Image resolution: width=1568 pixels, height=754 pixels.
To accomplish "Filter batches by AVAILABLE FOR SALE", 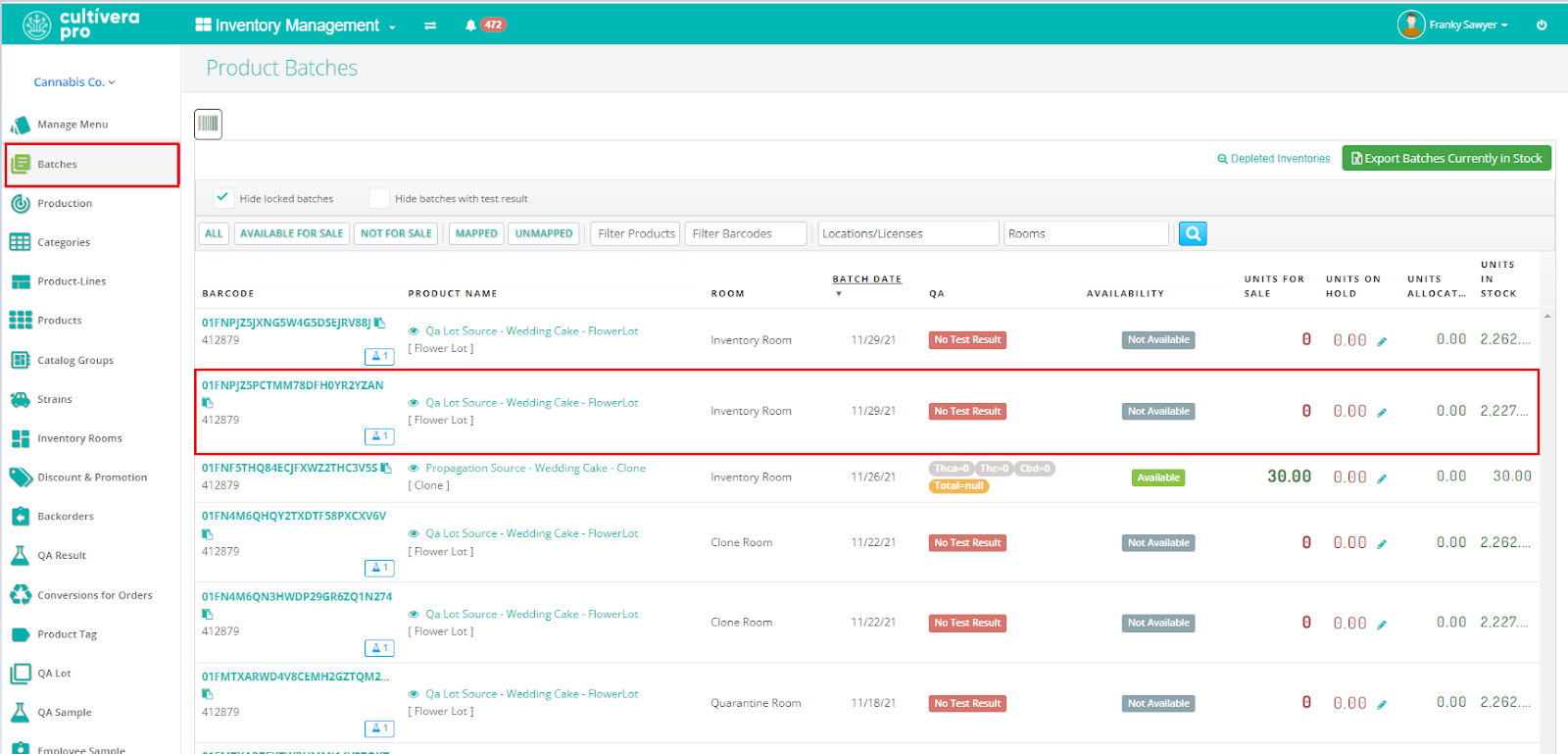I will click(292, 233).
